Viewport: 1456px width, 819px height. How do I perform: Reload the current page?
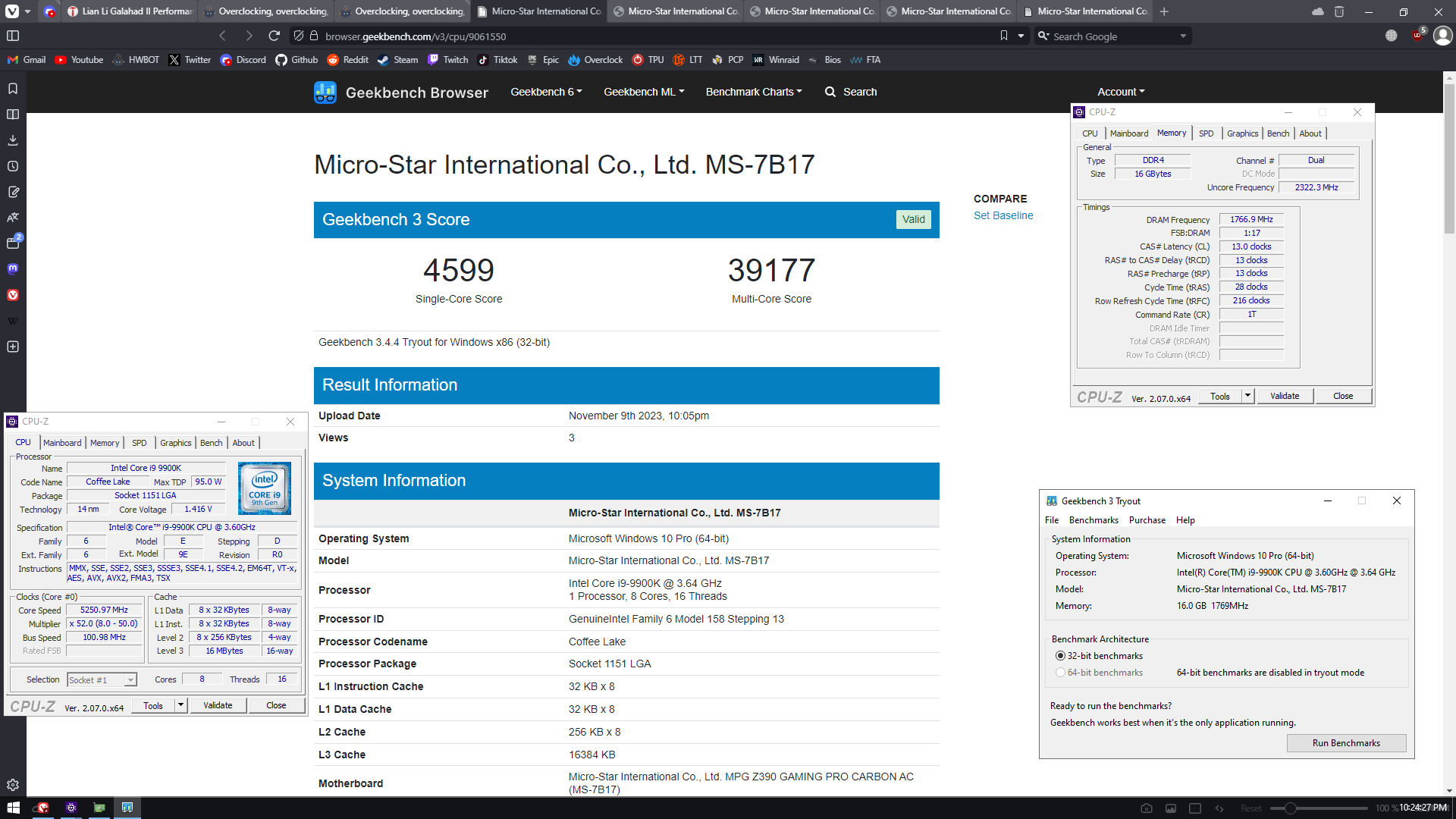(275, 36)
